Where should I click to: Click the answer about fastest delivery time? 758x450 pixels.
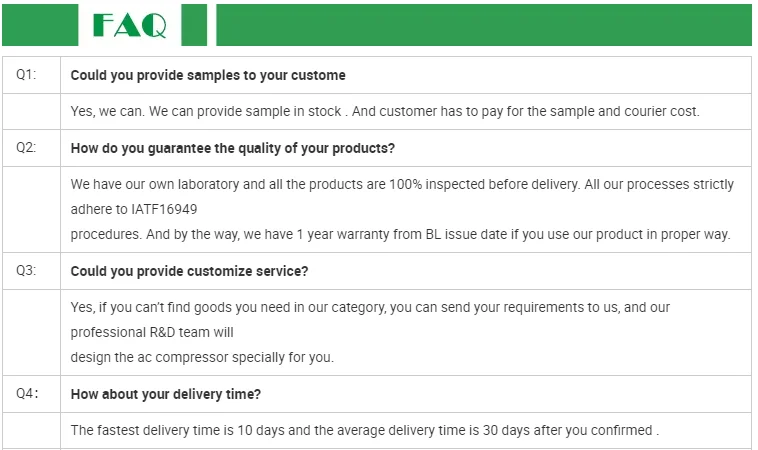tap(364, 430)
